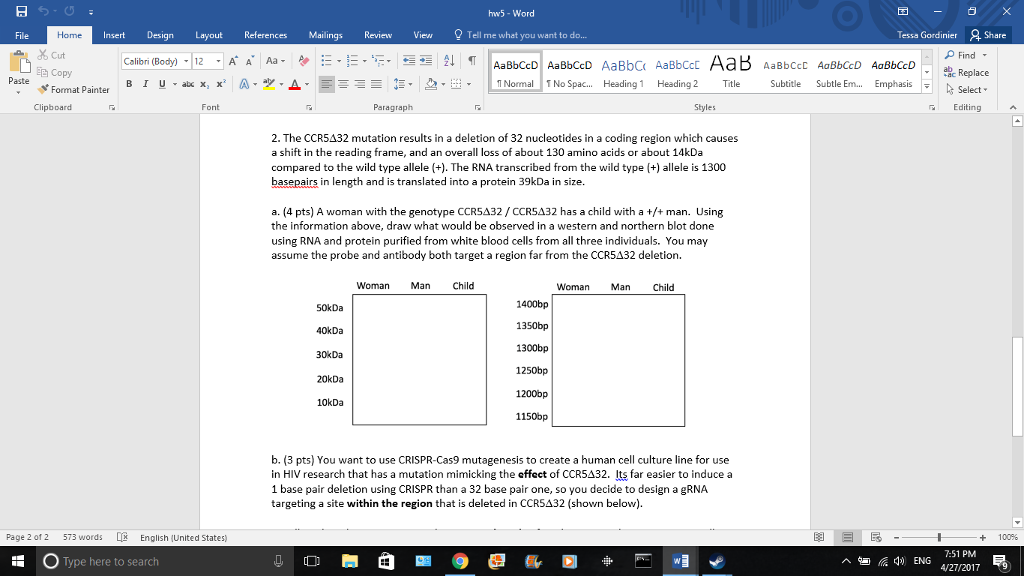Viewport: 1024px width, 576px height.
Task: Toggle italic formatting
Action: click(144, 84)
